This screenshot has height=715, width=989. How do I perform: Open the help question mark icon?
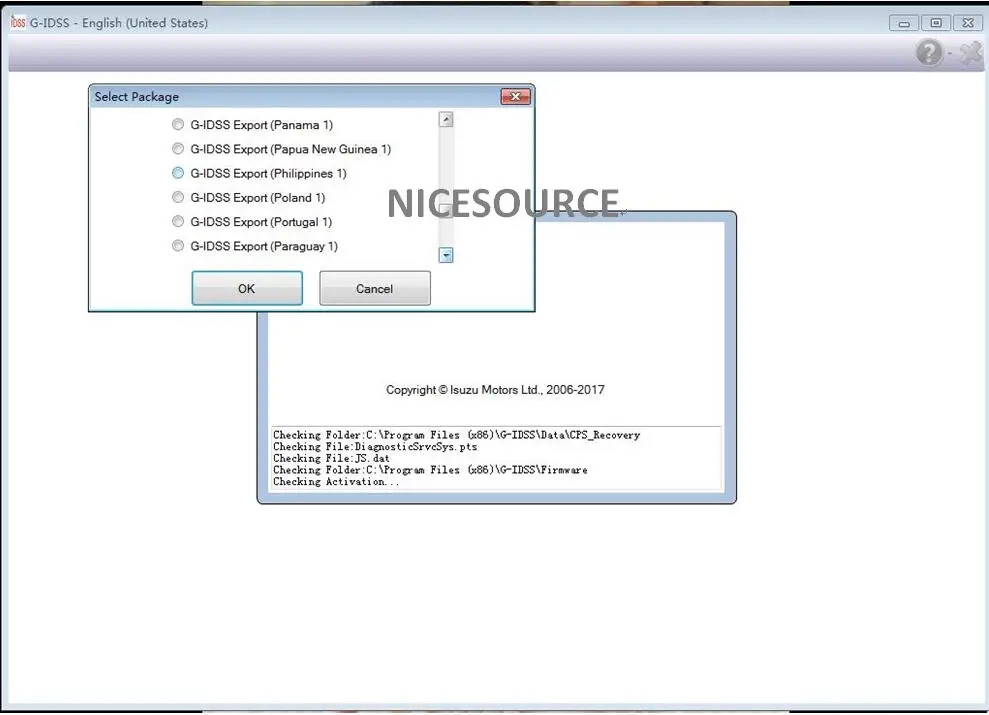[x=929, y=52]
